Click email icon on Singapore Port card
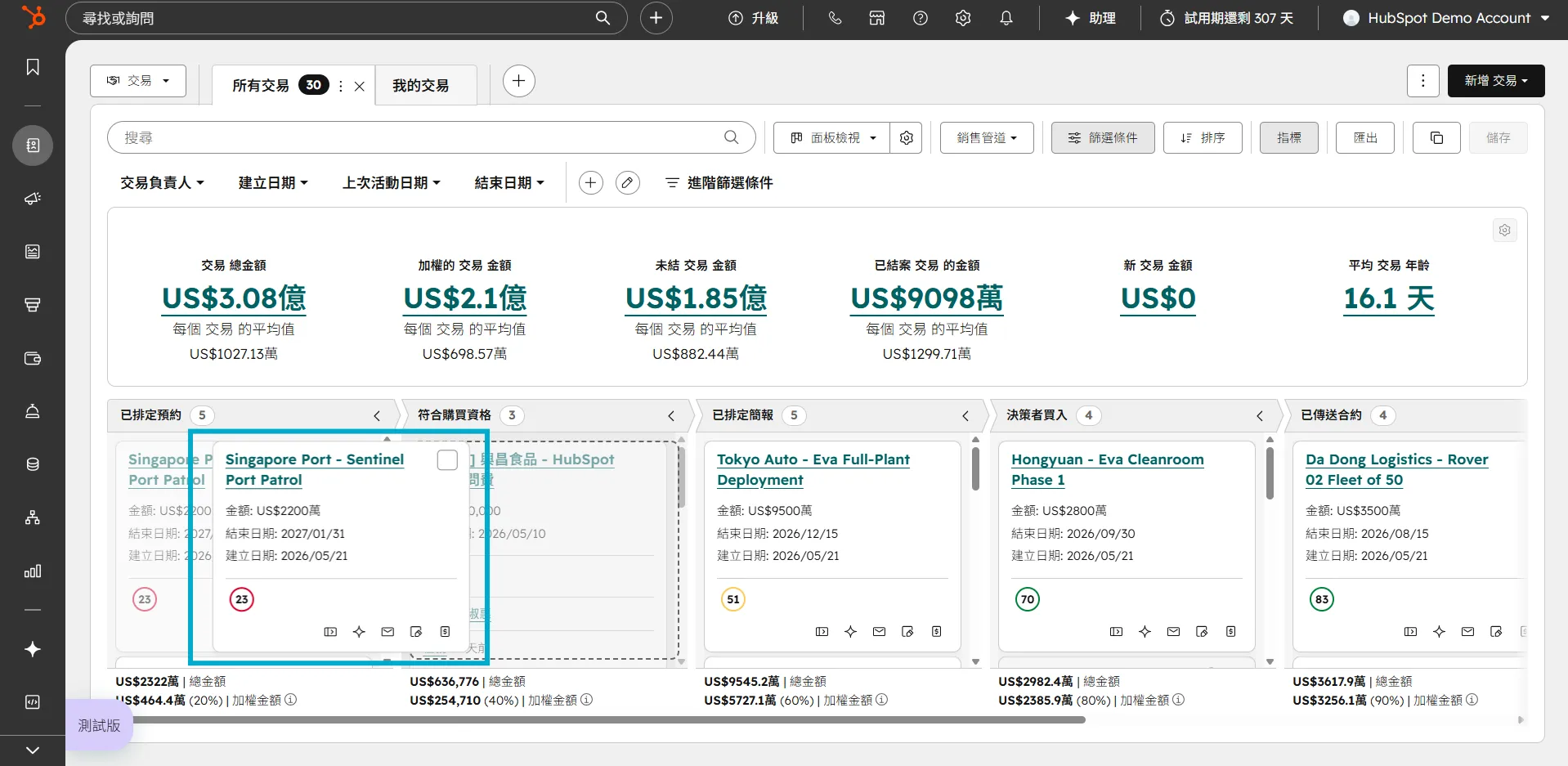This screenshot has width=1568, height=766. pos(388,632)
